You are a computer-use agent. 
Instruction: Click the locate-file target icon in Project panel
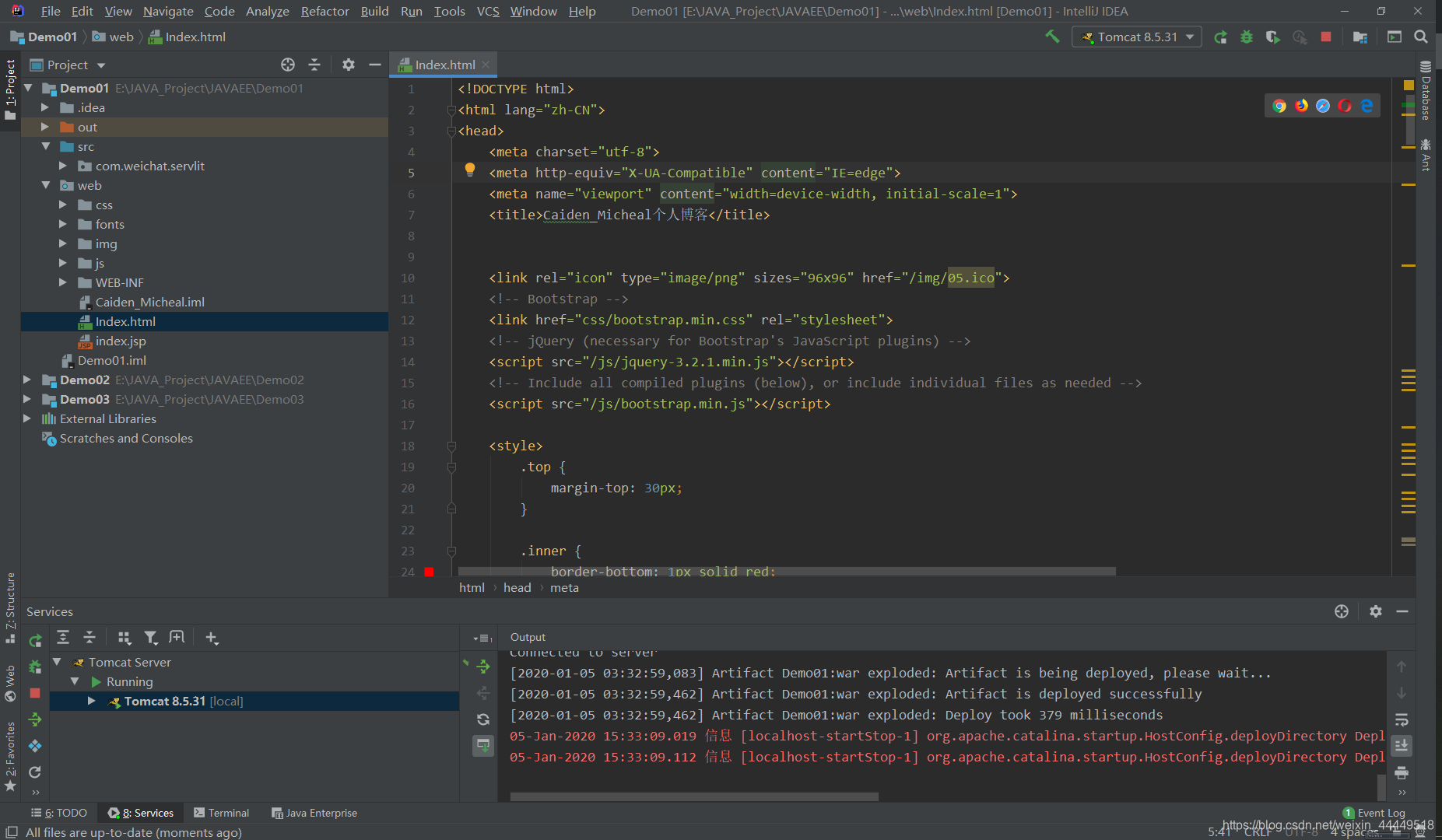[288, 65]
